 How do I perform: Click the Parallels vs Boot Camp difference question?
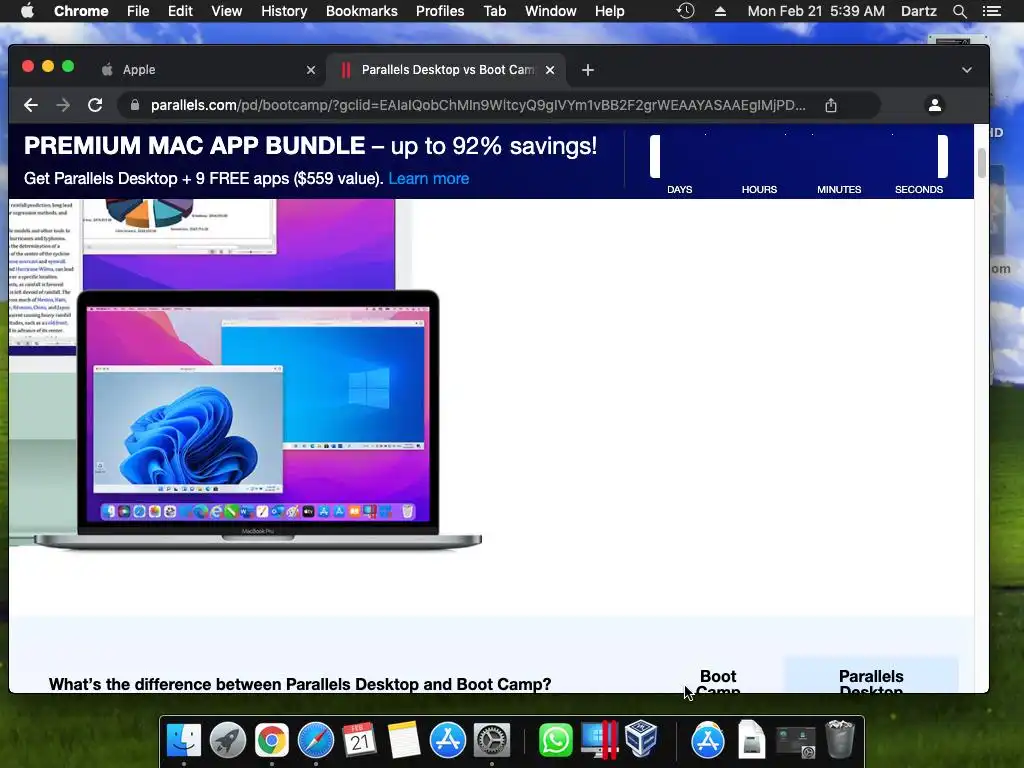click(300, 684)
